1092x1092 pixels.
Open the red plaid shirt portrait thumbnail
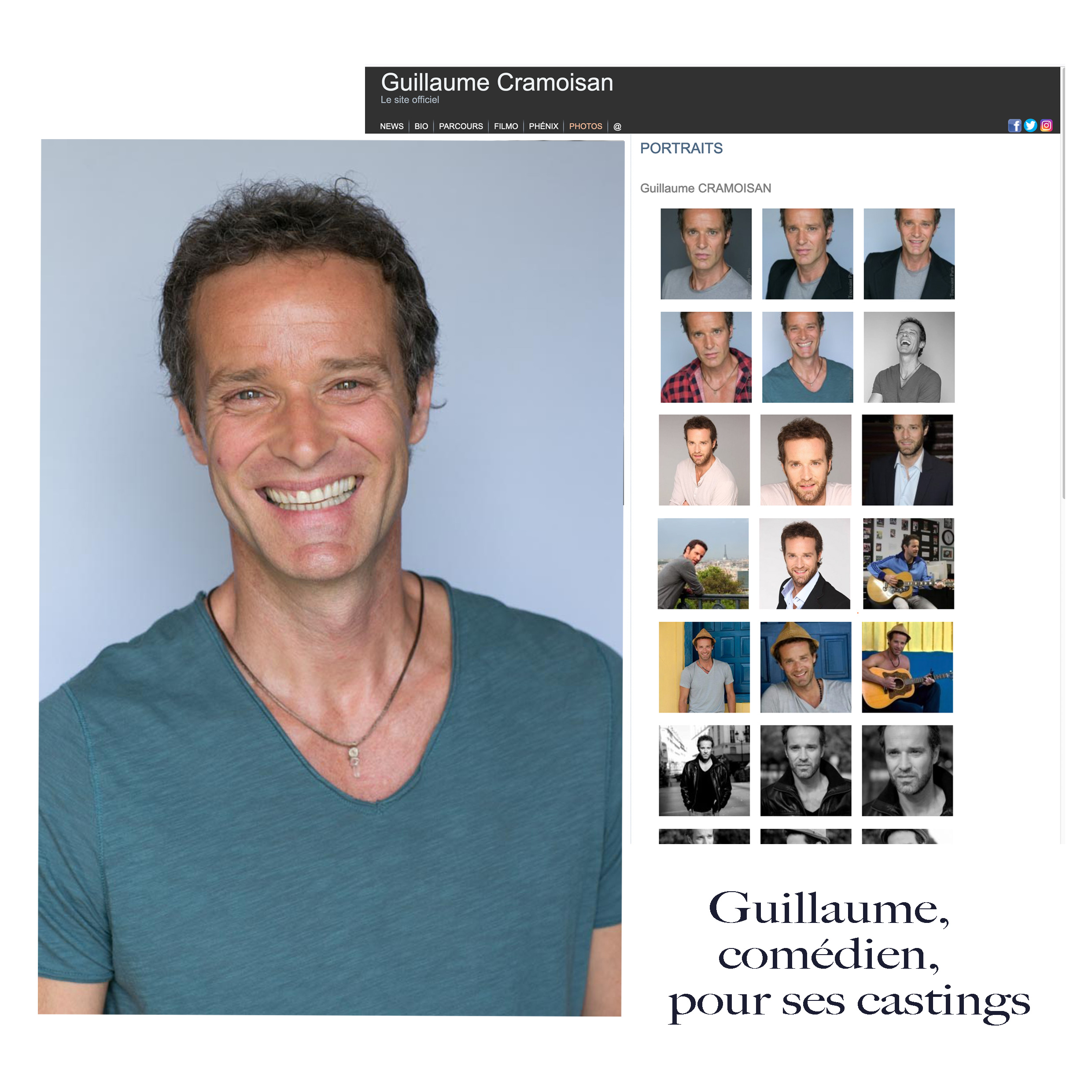coord(706,357)
